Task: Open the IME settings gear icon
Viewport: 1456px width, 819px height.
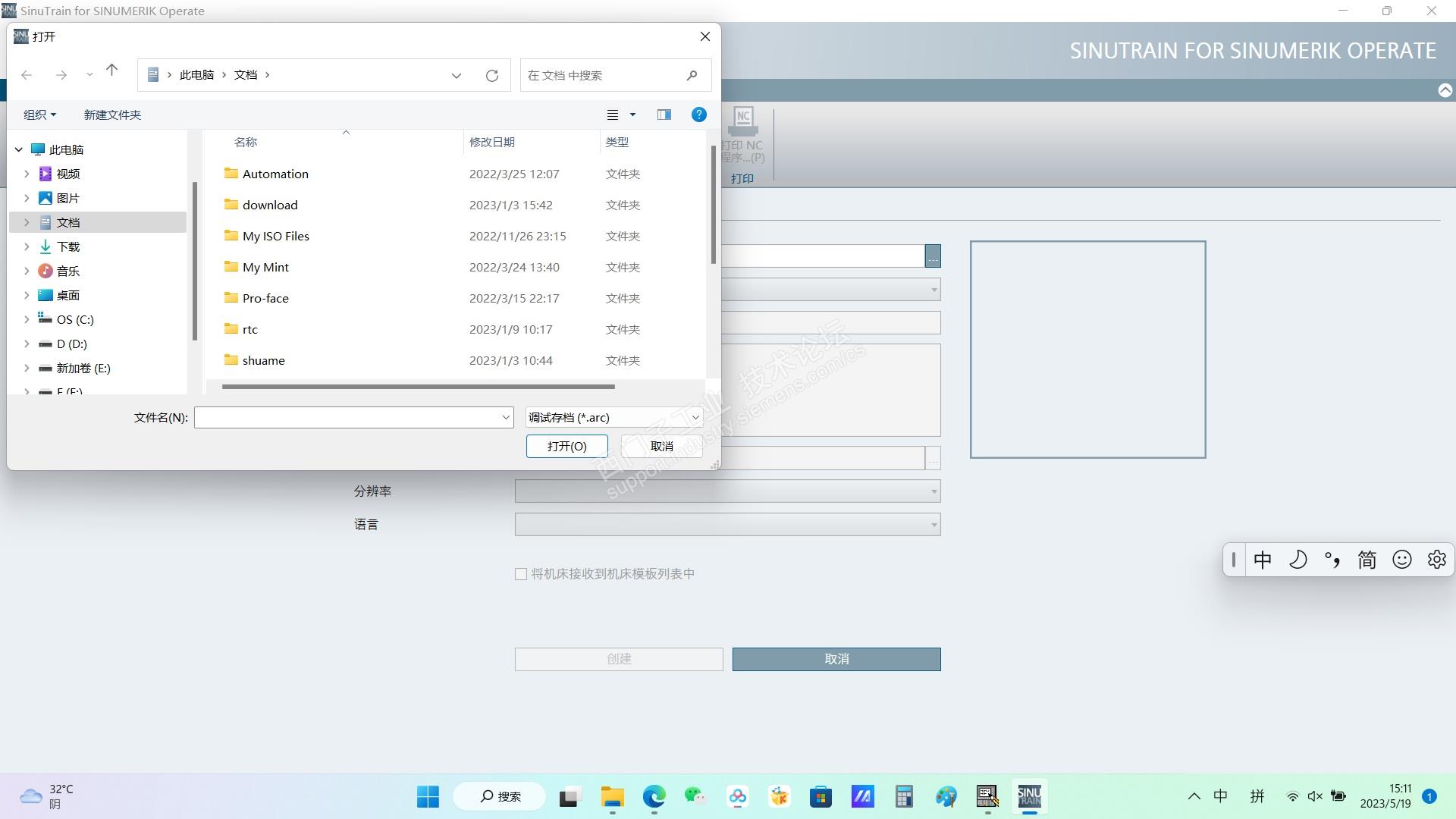Action: [1436, 560]
